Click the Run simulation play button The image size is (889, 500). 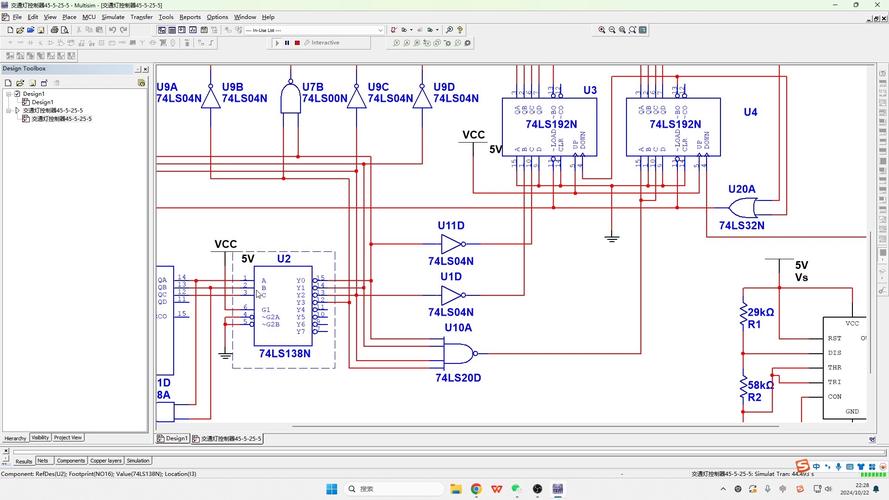277,43
